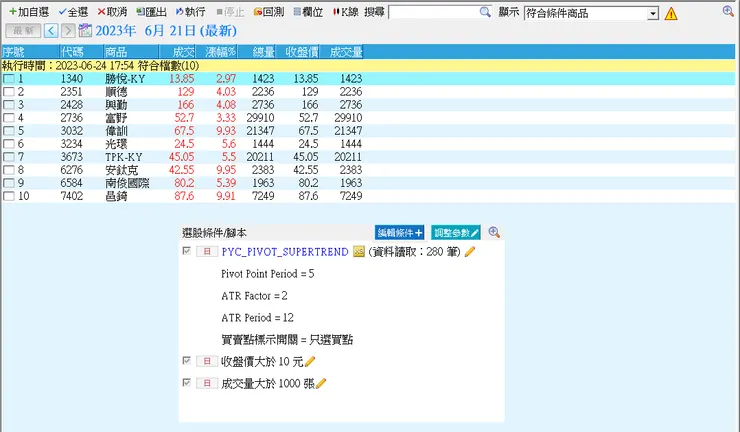Check the box for row 8 安鈦克
The image size is (740, 432).
tap(8, 170)
